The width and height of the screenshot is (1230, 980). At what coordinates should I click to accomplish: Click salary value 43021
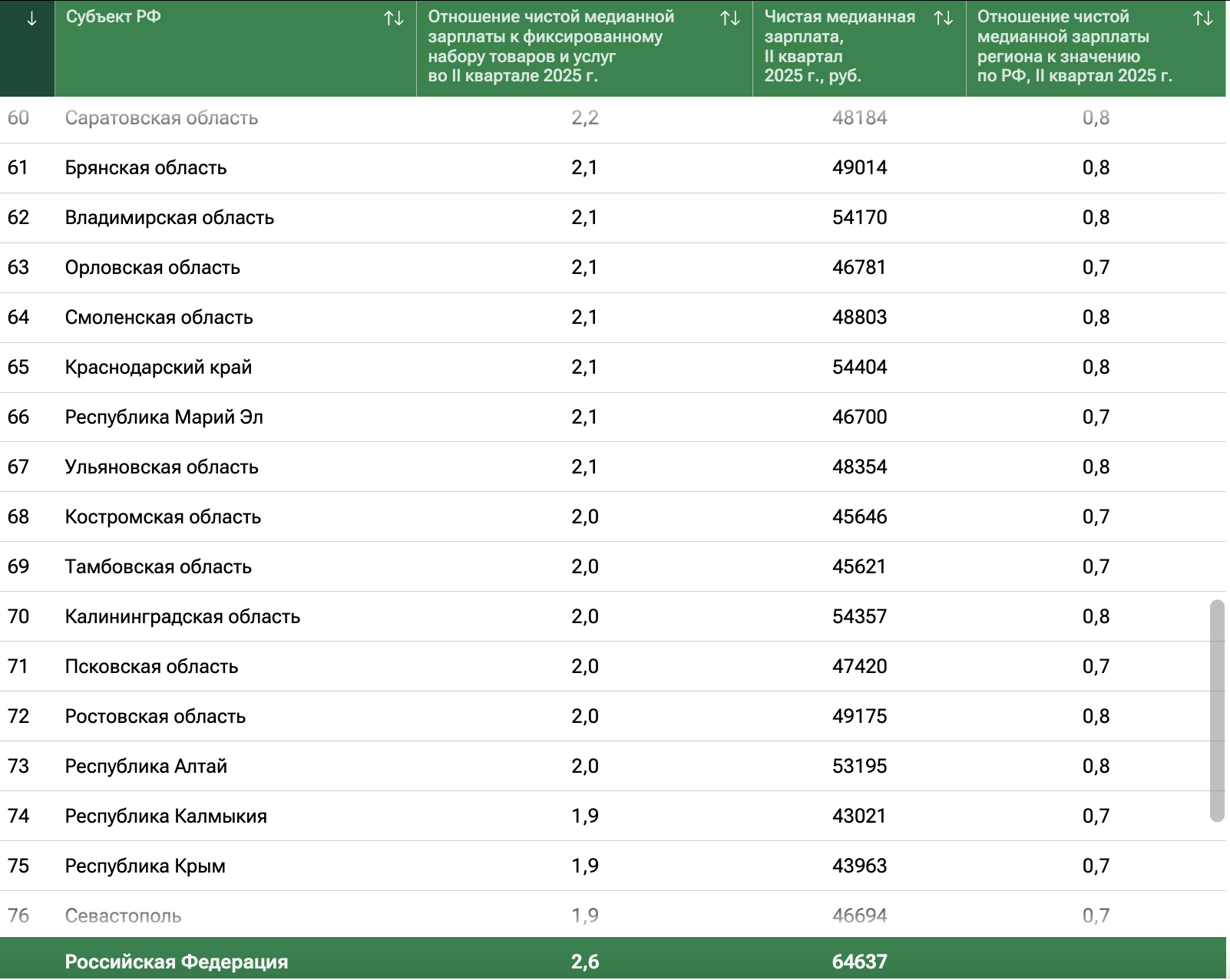(860, 817)
